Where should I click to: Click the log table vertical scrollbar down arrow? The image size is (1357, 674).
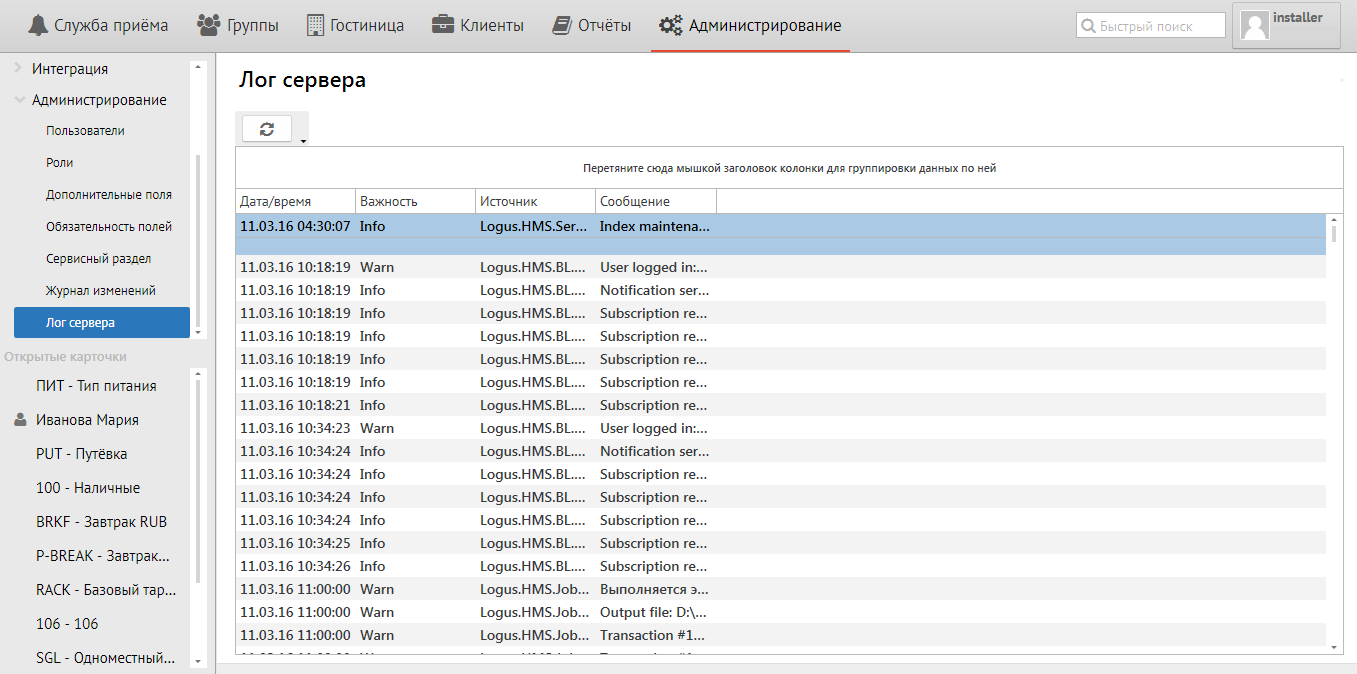pos(1334,647)
